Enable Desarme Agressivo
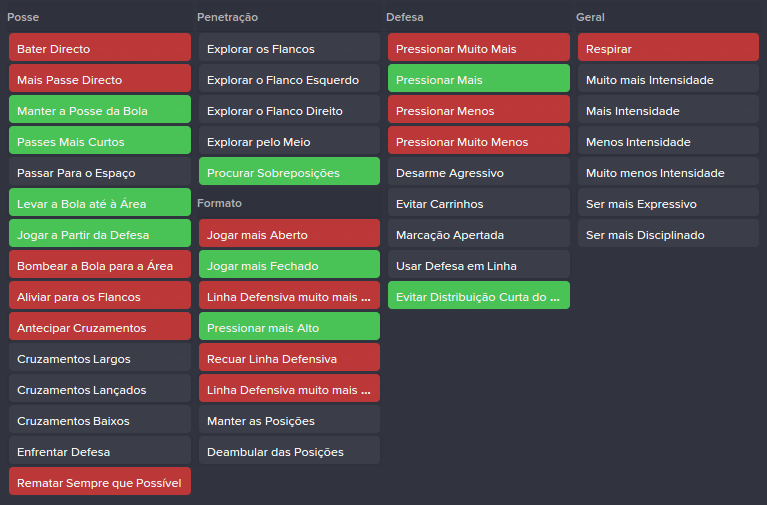The image size is (767, 505). [x=479, y=172]
